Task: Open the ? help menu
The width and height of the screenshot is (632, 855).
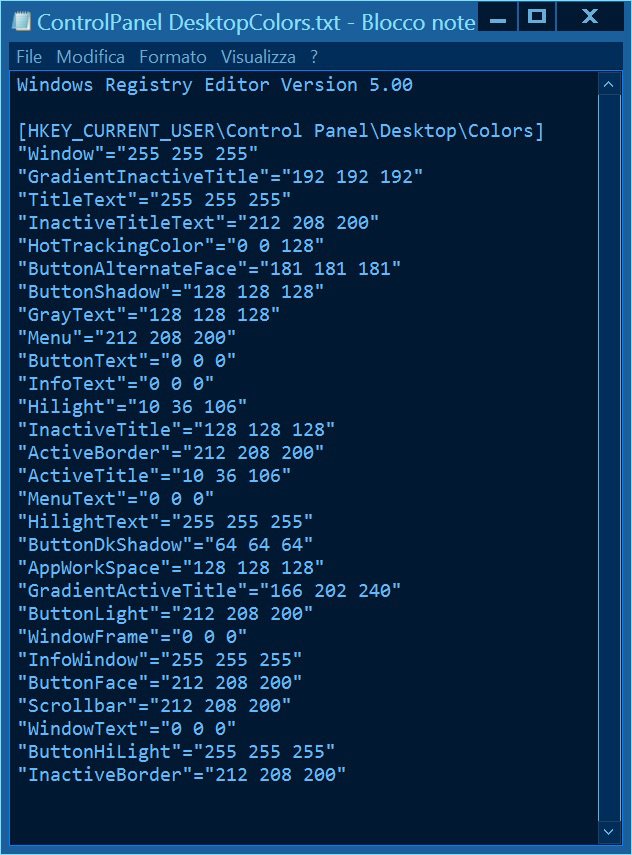Action: click(314, 57)
